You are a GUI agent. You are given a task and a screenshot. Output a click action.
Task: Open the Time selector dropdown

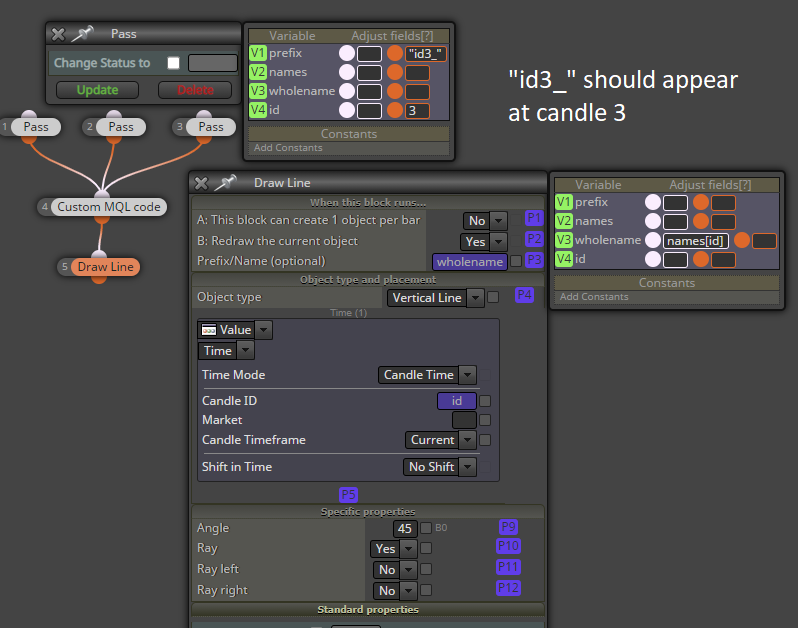(x=226, y=351)
